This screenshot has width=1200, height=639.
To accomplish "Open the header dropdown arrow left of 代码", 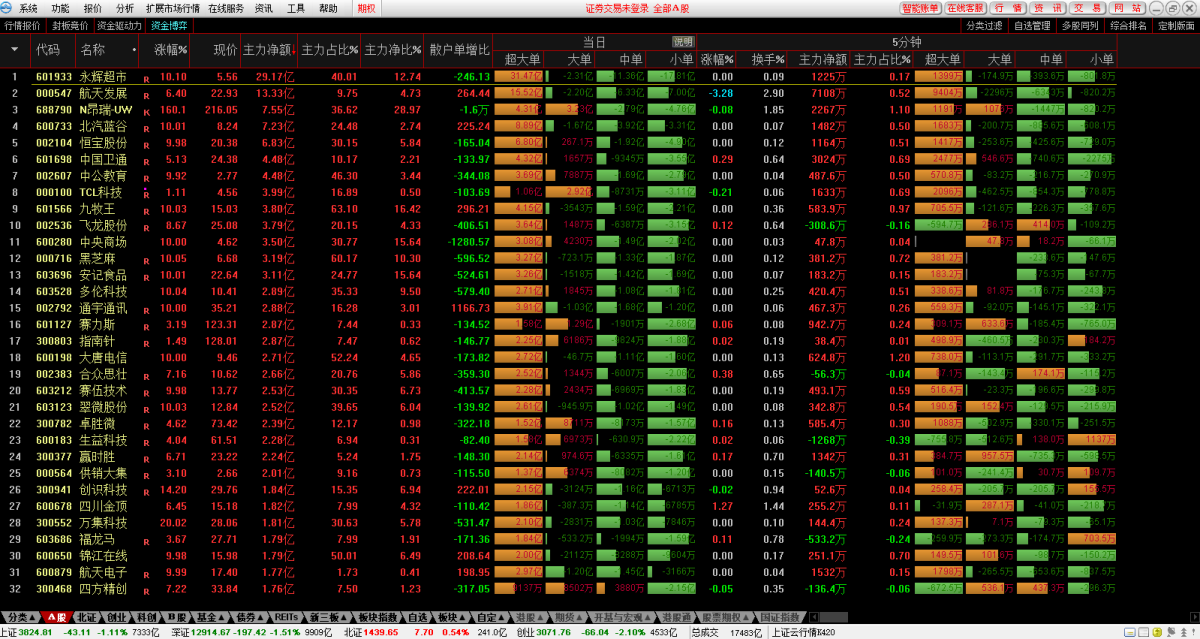I will point(14,48).
